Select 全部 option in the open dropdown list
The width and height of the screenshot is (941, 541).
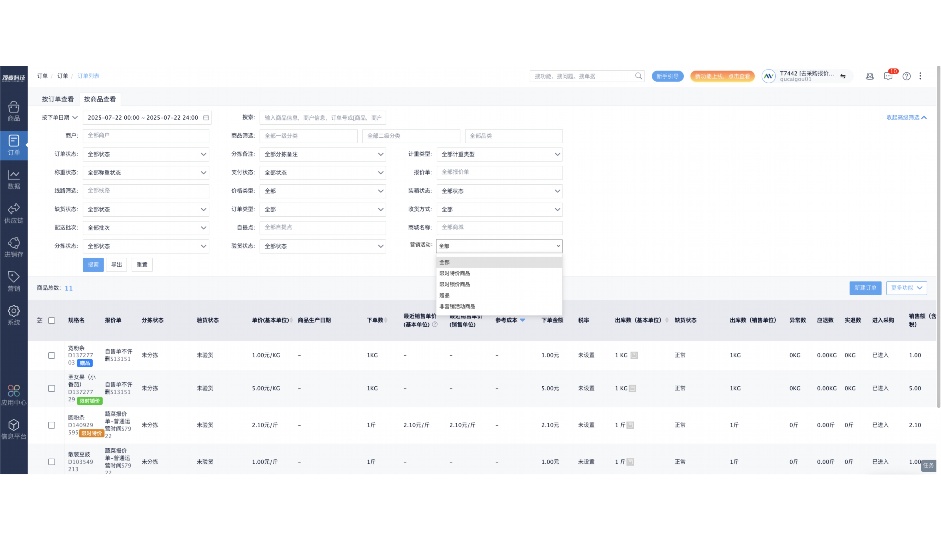pyautogui.click(x=445, y=263)
